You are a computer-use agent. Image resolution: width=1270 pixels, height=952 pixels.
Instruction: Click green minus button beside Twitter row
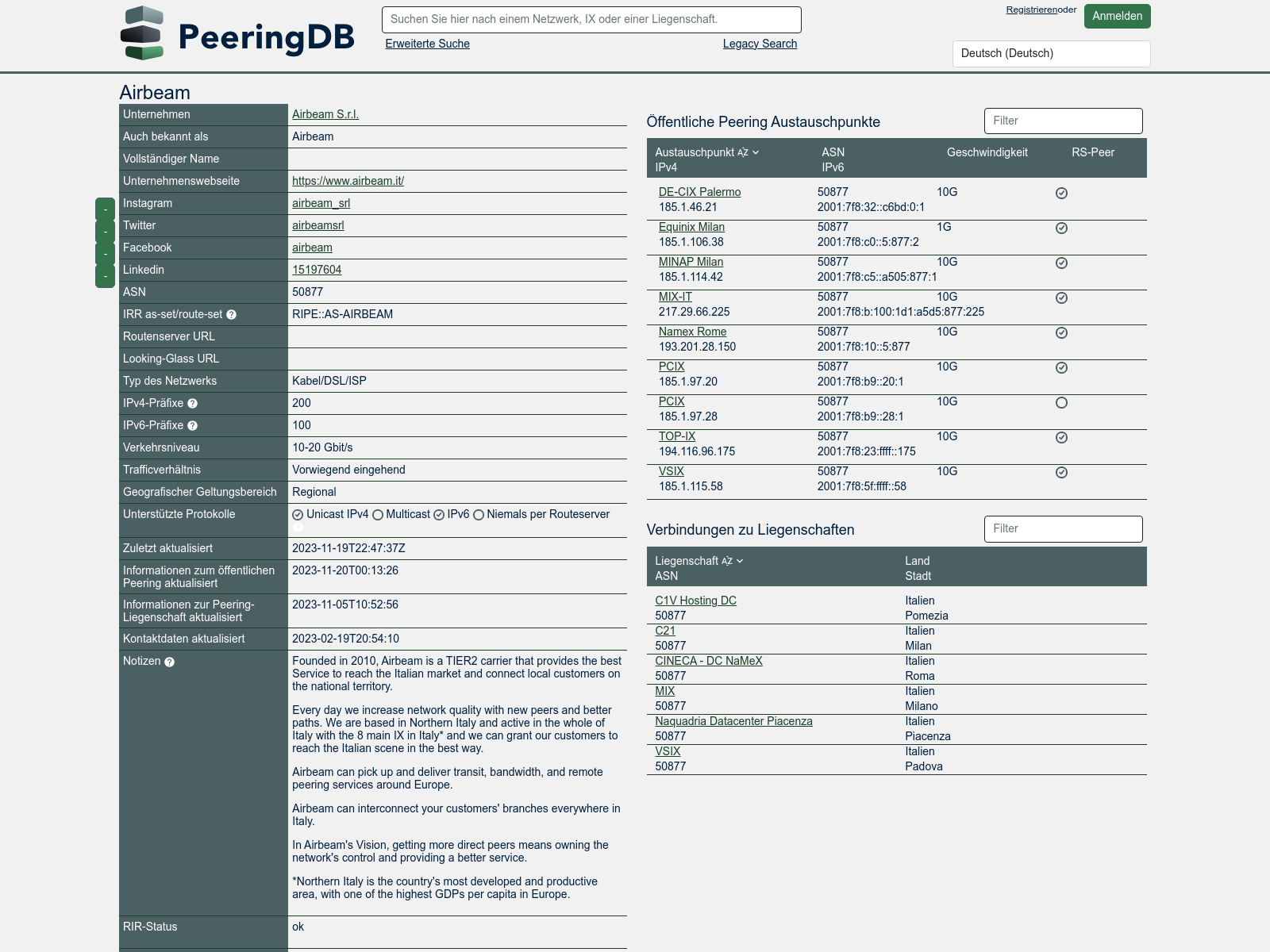point(106,232)
